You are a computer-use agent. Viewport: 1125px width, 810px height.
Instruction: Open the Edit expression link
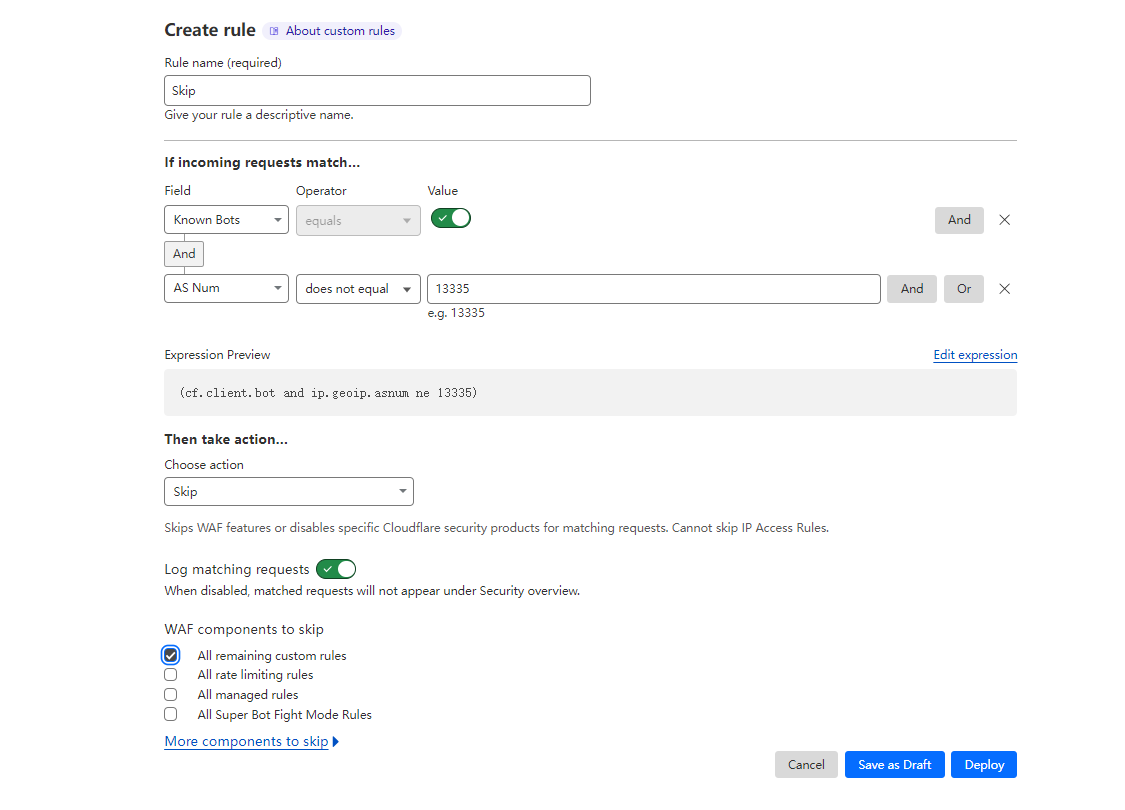(x=975, y=355)
